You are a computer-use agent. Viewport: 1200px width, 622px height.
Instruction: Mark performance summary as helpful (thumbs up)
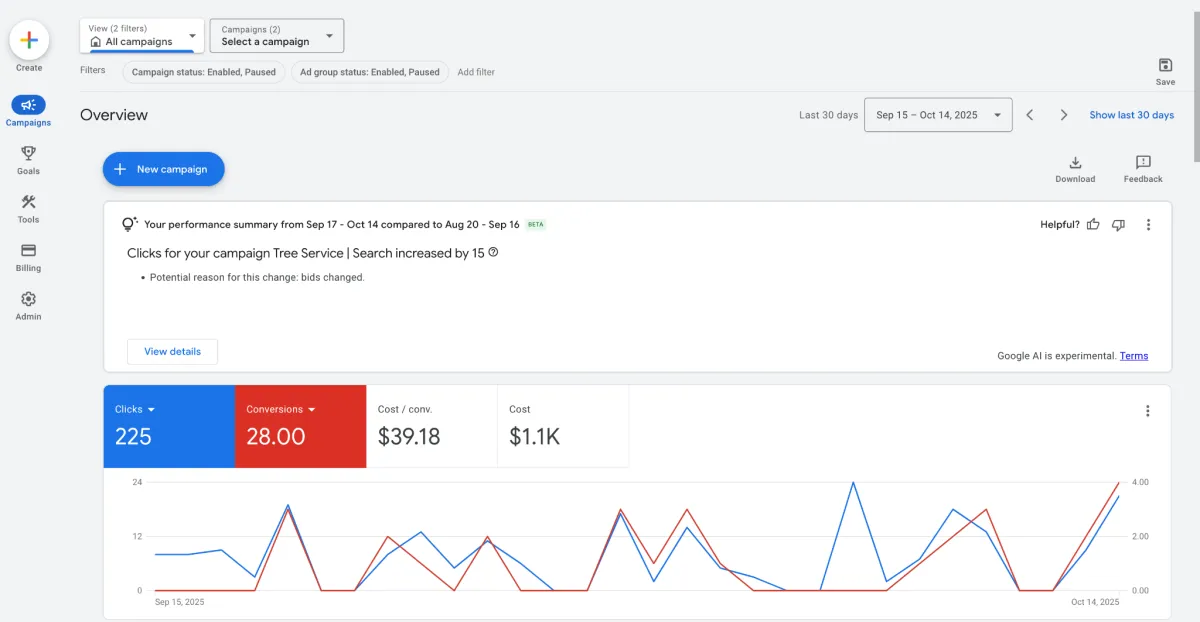coord(1093,225)
